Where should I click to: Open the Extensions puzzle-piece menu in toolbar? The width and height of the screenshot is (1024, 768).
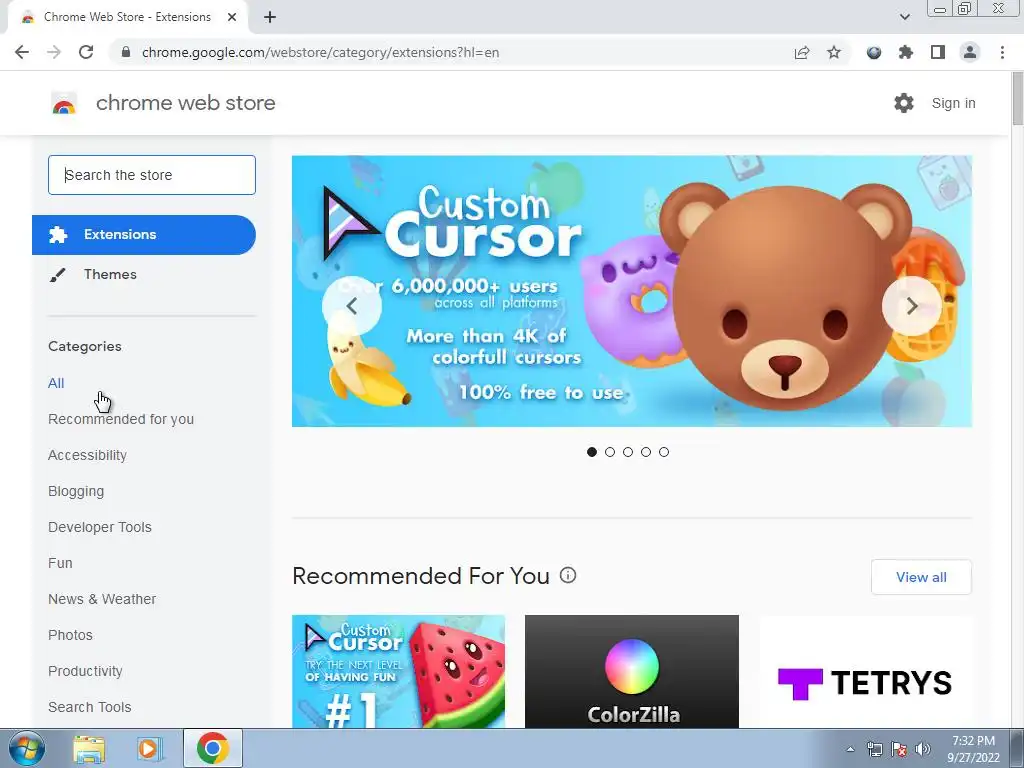pyautogui.click(x=906, y=52)
